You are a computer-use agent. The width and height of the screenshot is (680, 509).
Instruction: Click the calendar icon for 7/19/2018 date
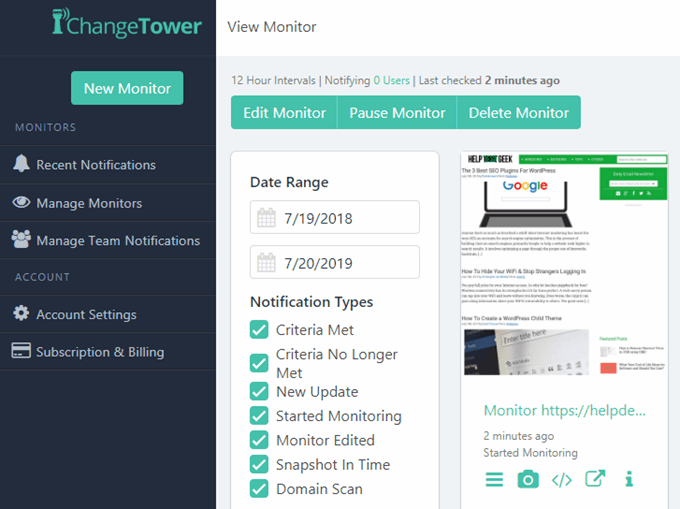pyautogui.click(x=266, y=218)
